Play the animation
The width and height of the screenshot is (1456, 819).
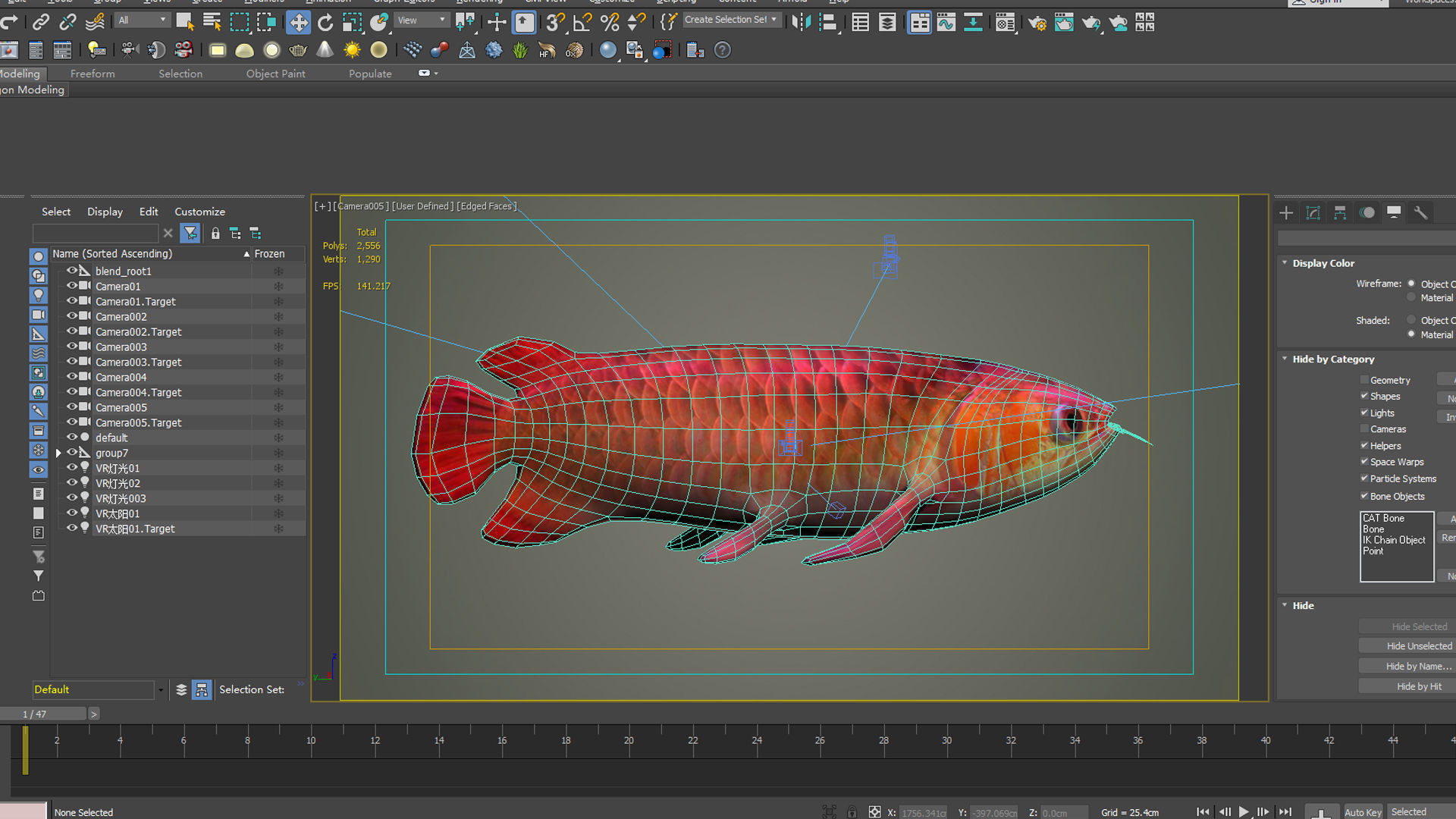1244,812
